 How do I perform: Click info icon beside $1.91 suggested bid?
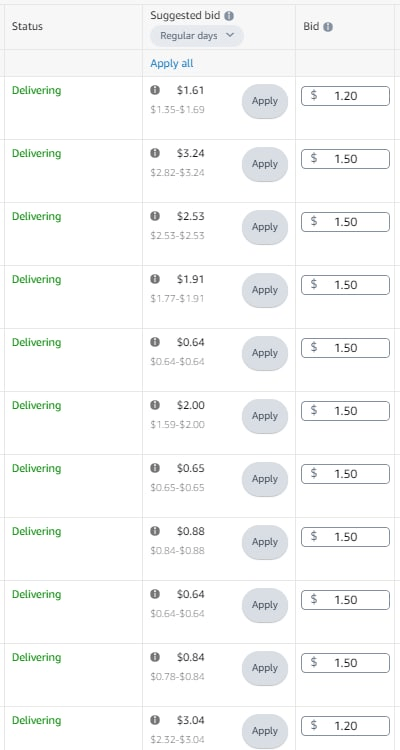[155, 279]
